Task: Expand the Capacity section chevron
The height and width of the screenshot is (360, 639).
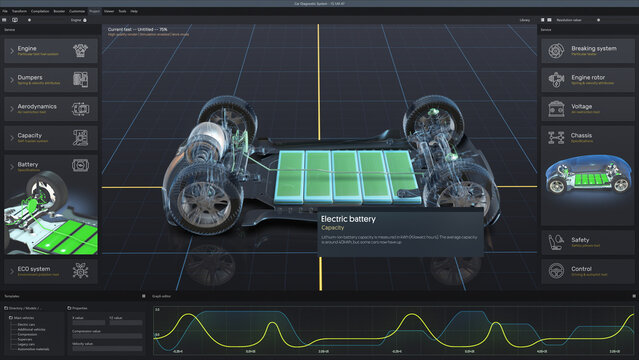Action: point(12,138)
